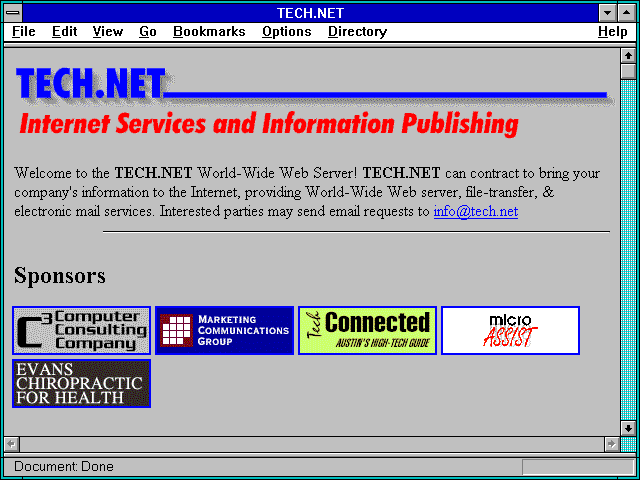This screenshot has width=640, height=480.
Task: Maximize the TECH.NET window
Action: click(x=626, y=13)
